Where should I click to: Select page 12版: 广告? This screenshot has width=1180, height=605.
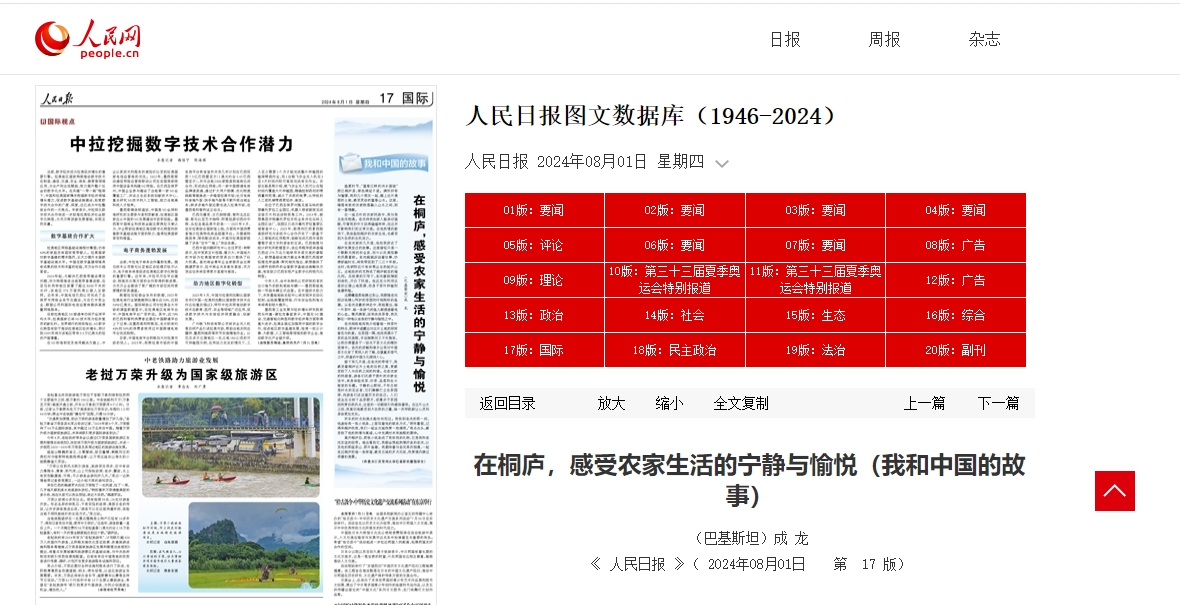tap(956, 280)
